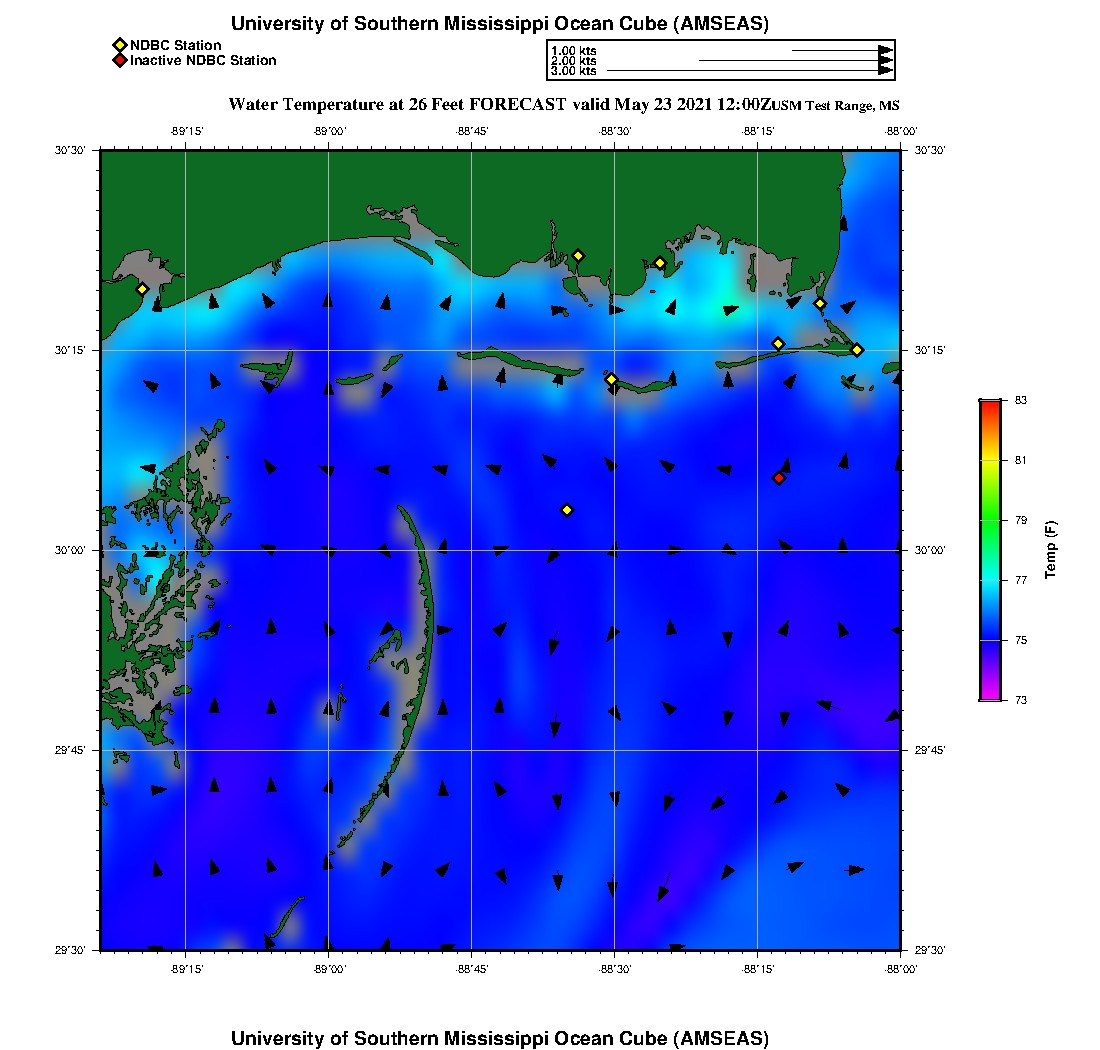
Task: Click the bottom 'Ocean Cube (AMSEAS)' title
Action: pos(500,1038)
